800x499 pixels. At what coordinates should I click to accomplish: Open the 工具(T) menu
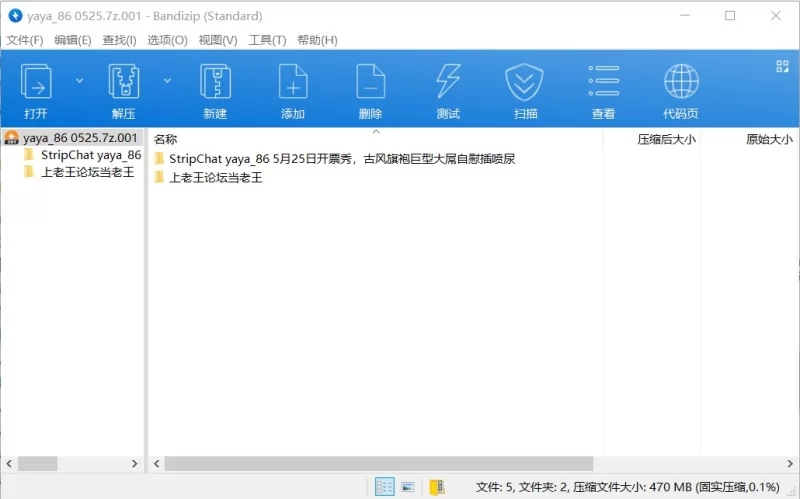click(x=267, y=40)
